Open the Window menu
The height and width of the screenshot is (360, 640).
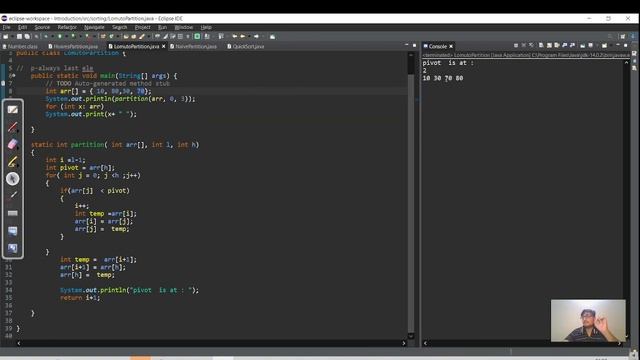point(184,27)
